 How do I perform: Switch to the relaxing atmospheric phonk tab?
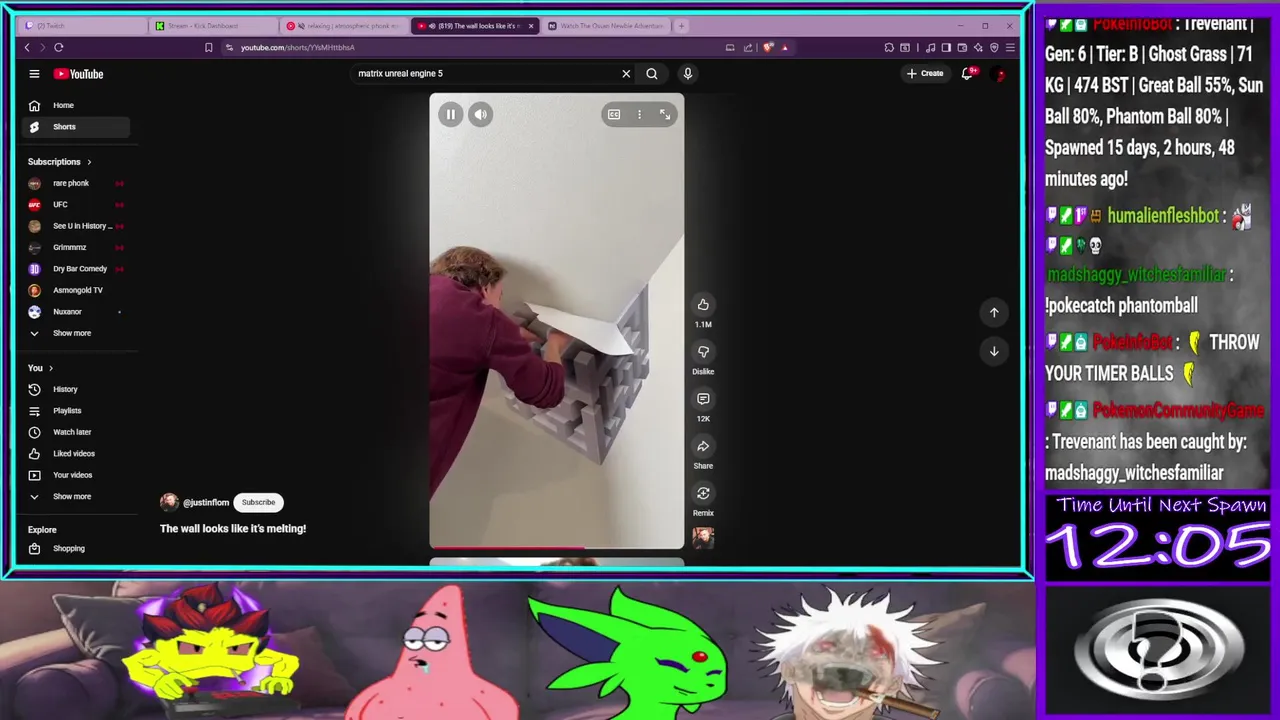[x=343, y=26]
